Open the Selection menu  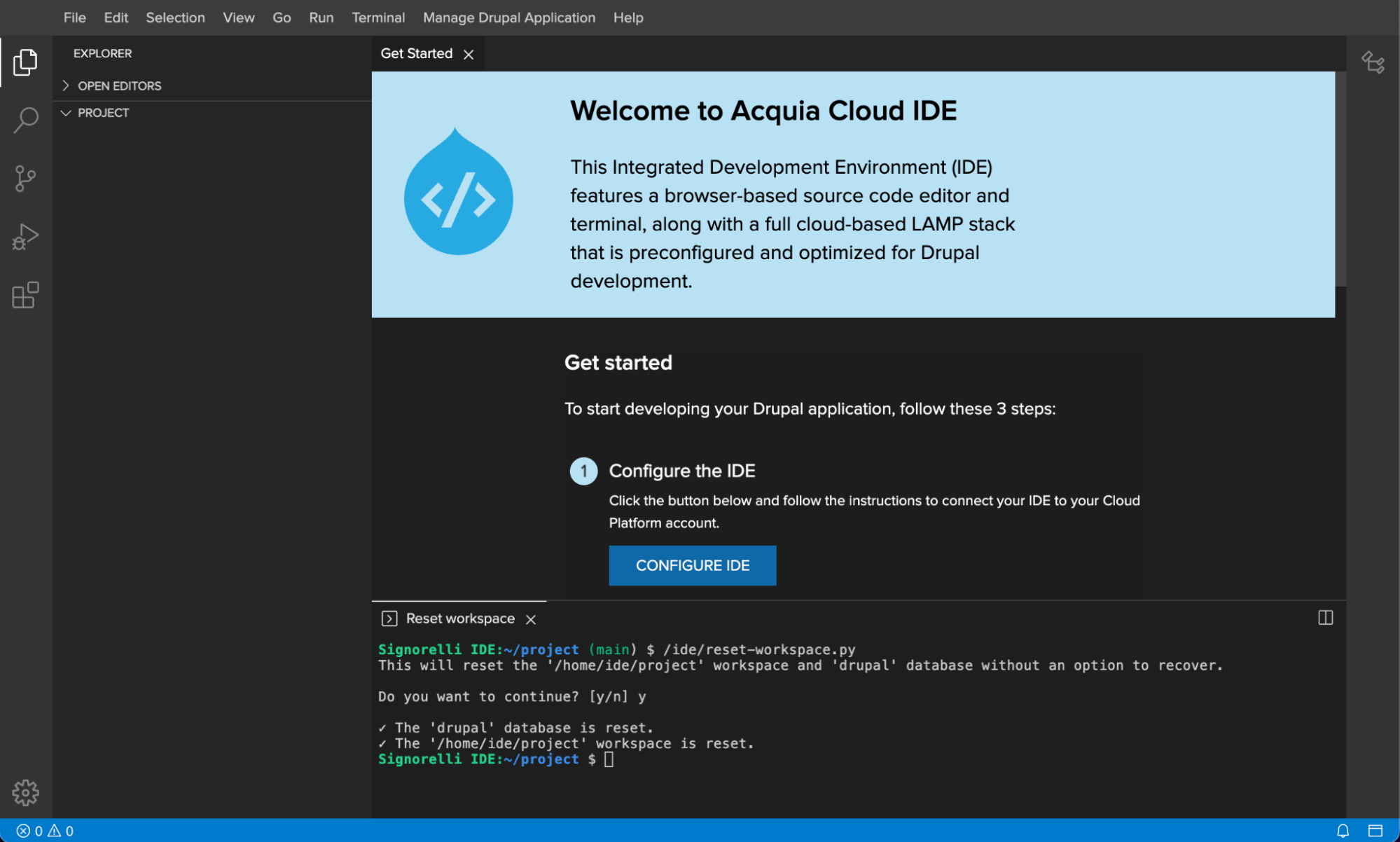click(175, 18)
